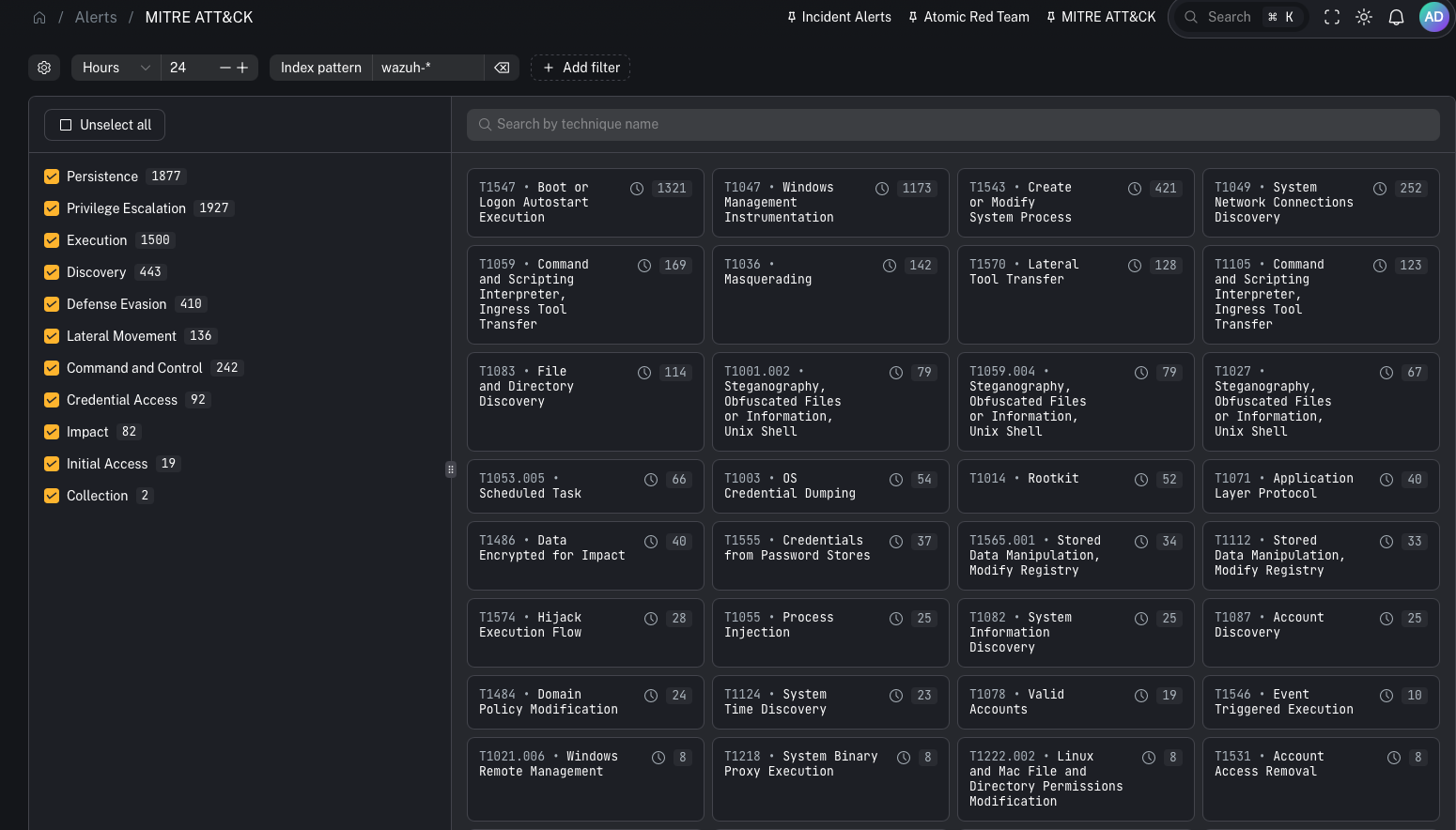The width and height of the screenshot is (1456, 830).
Task: Focus the Search by technique name field
Action: tap(953, 125)
